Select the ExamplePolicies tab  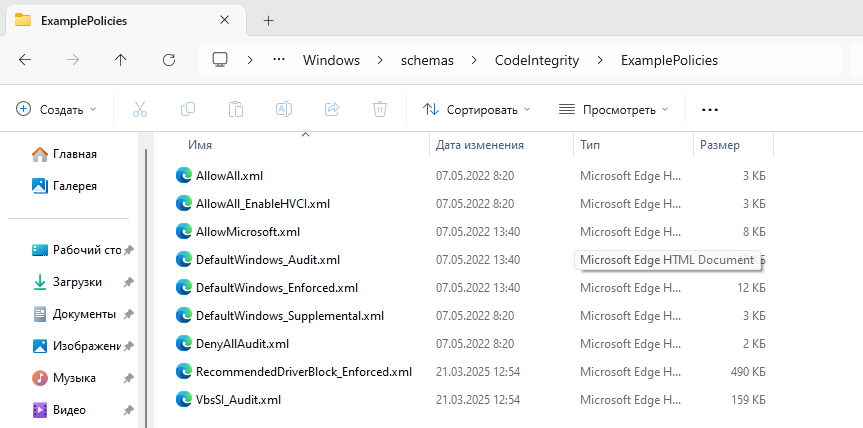point(125,20)
